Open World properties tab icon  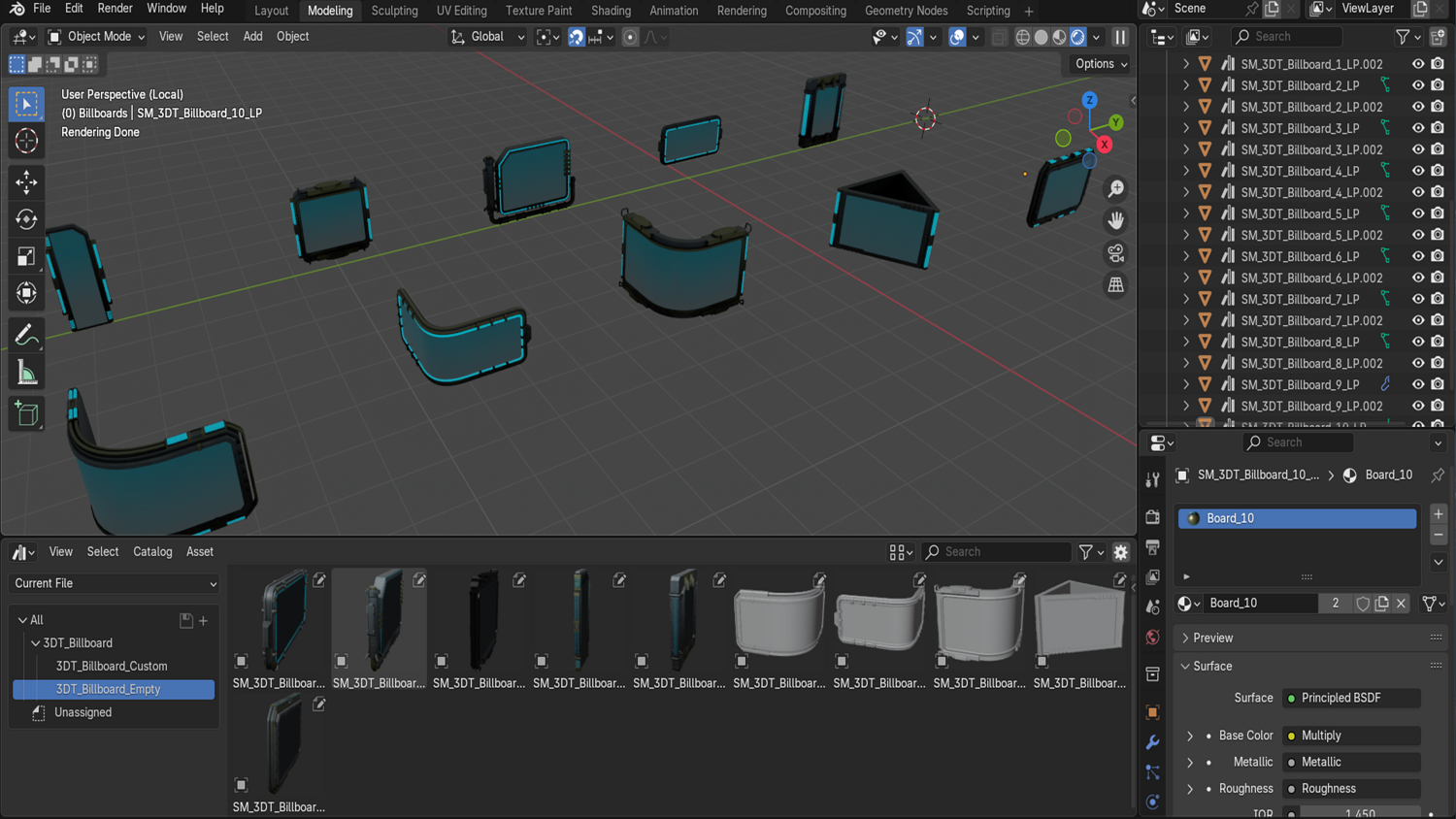(x=1152, y=638)
